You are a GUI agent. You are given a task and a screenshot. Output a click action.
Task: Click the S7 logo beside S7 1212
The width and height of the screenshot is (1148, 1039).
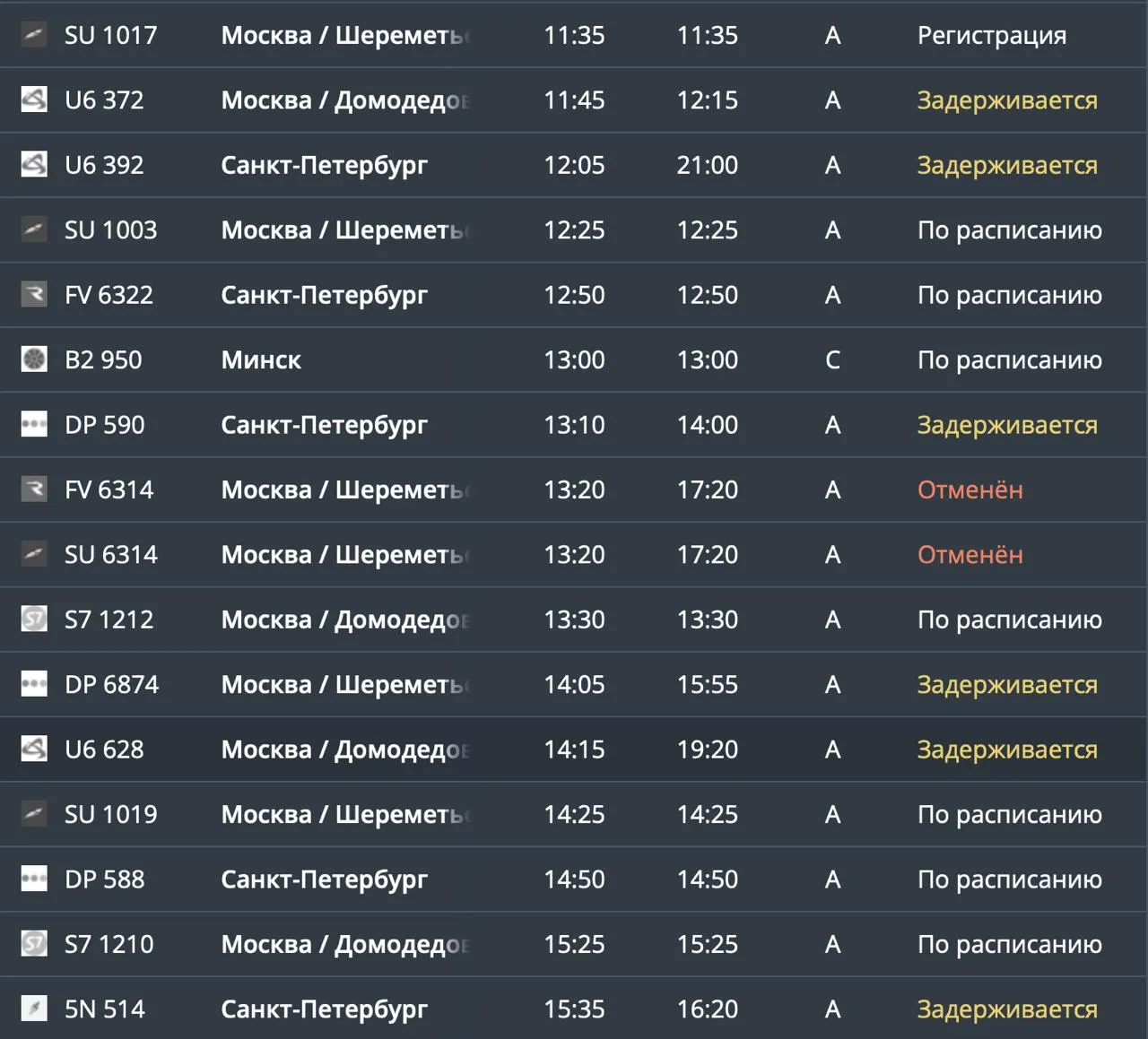34,619
